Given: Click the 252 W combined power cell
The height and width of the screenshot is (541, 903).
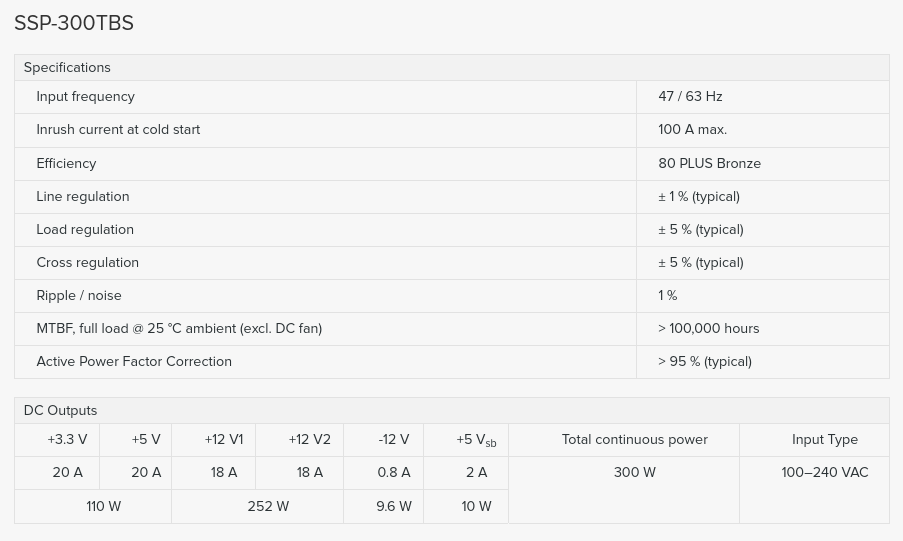Looking at the screenshot, I should [x=268, y=506].
